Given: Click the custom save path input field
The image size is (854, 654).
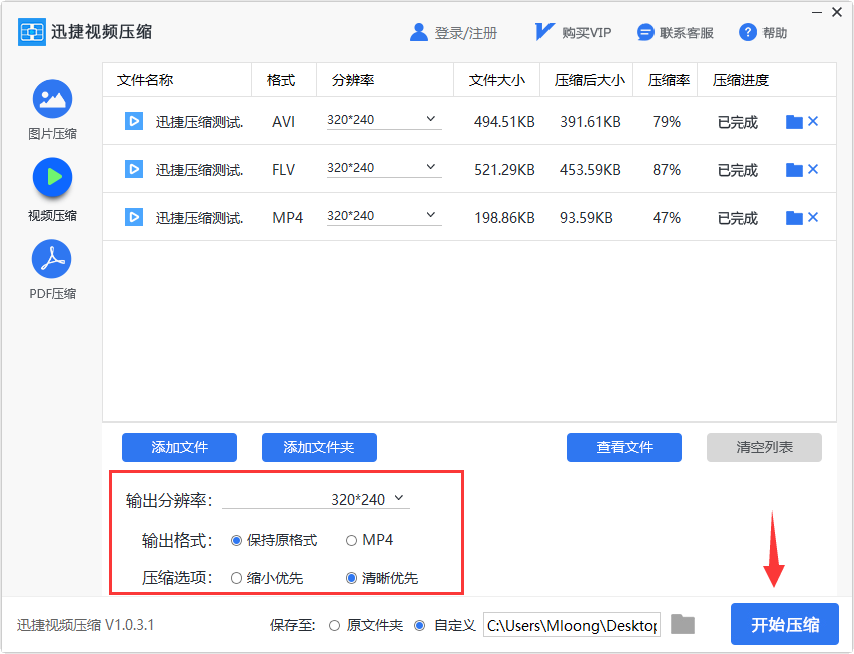Looking at the screenshot, I should [572, 625].
